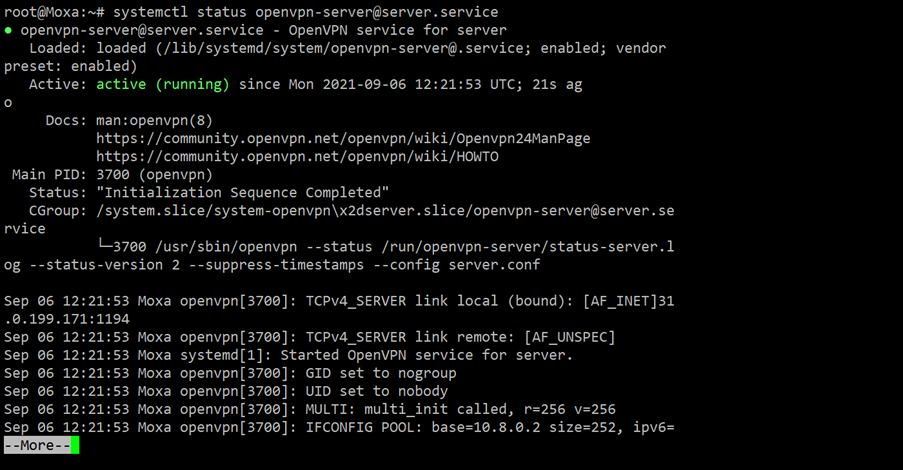Click the green active status dot

pos(8,30)
